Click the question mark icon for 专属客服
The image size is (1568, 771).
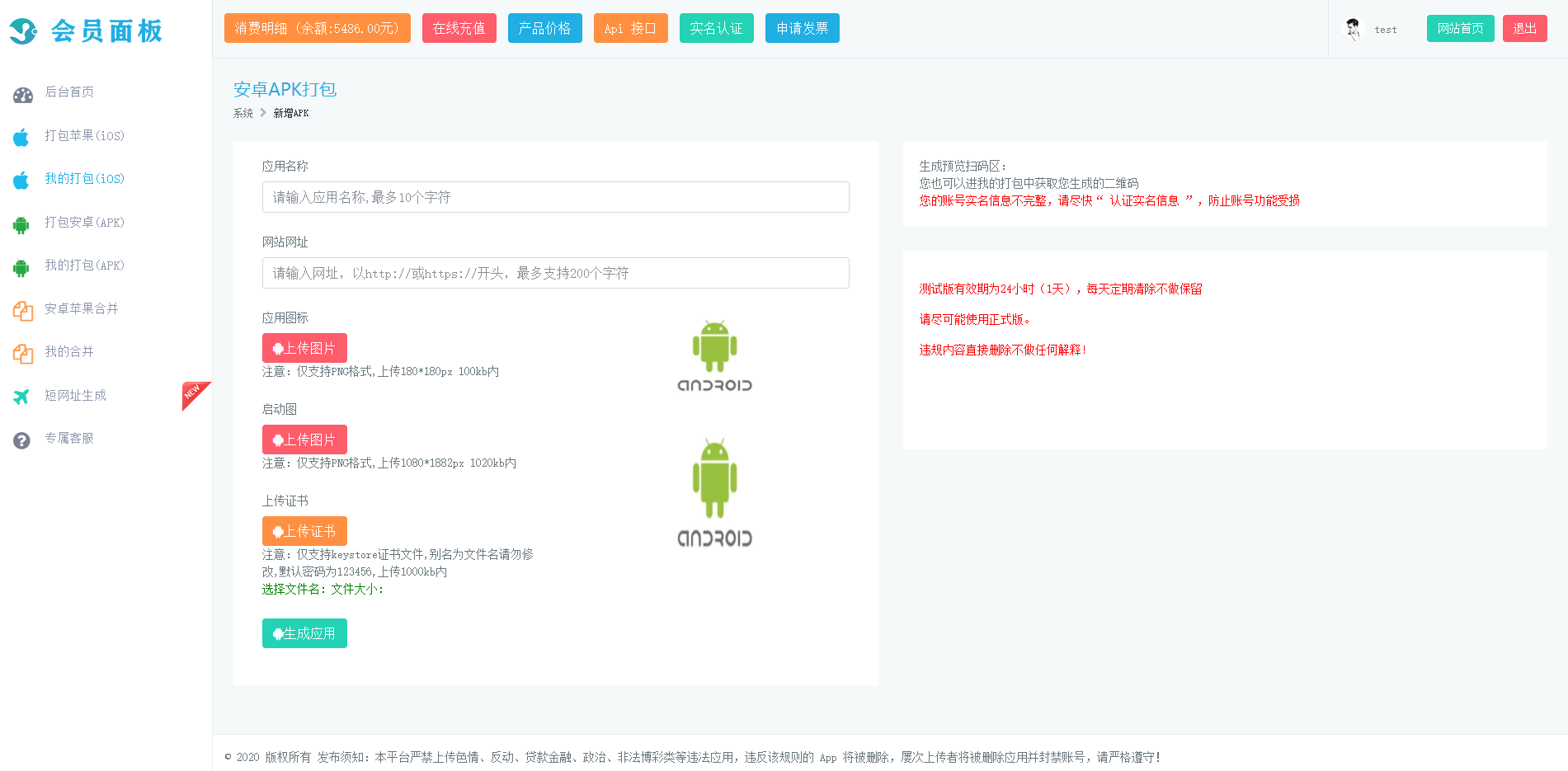click(x=21, y=440)
